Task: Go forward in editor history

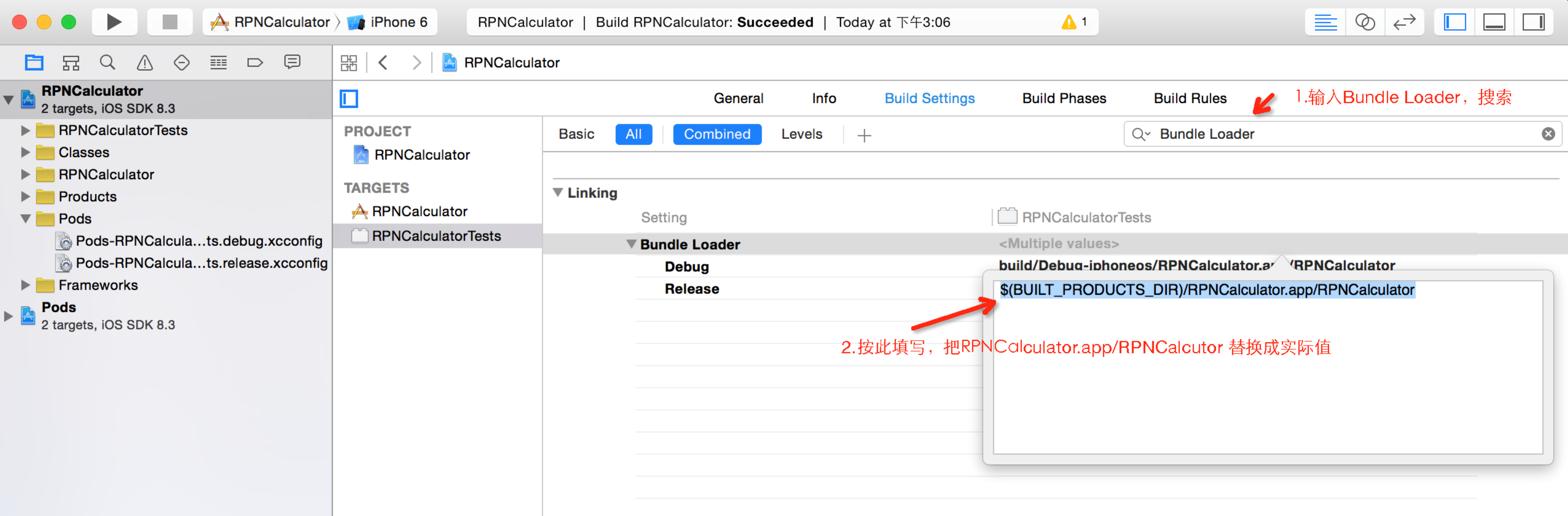Action: point(416,63)
